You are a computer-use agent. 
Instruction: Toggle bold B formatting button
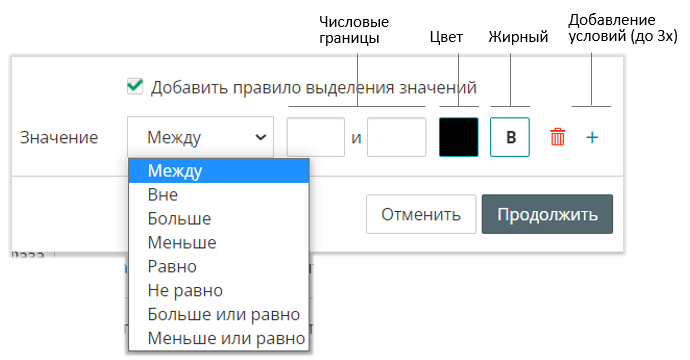pos(510,137)
